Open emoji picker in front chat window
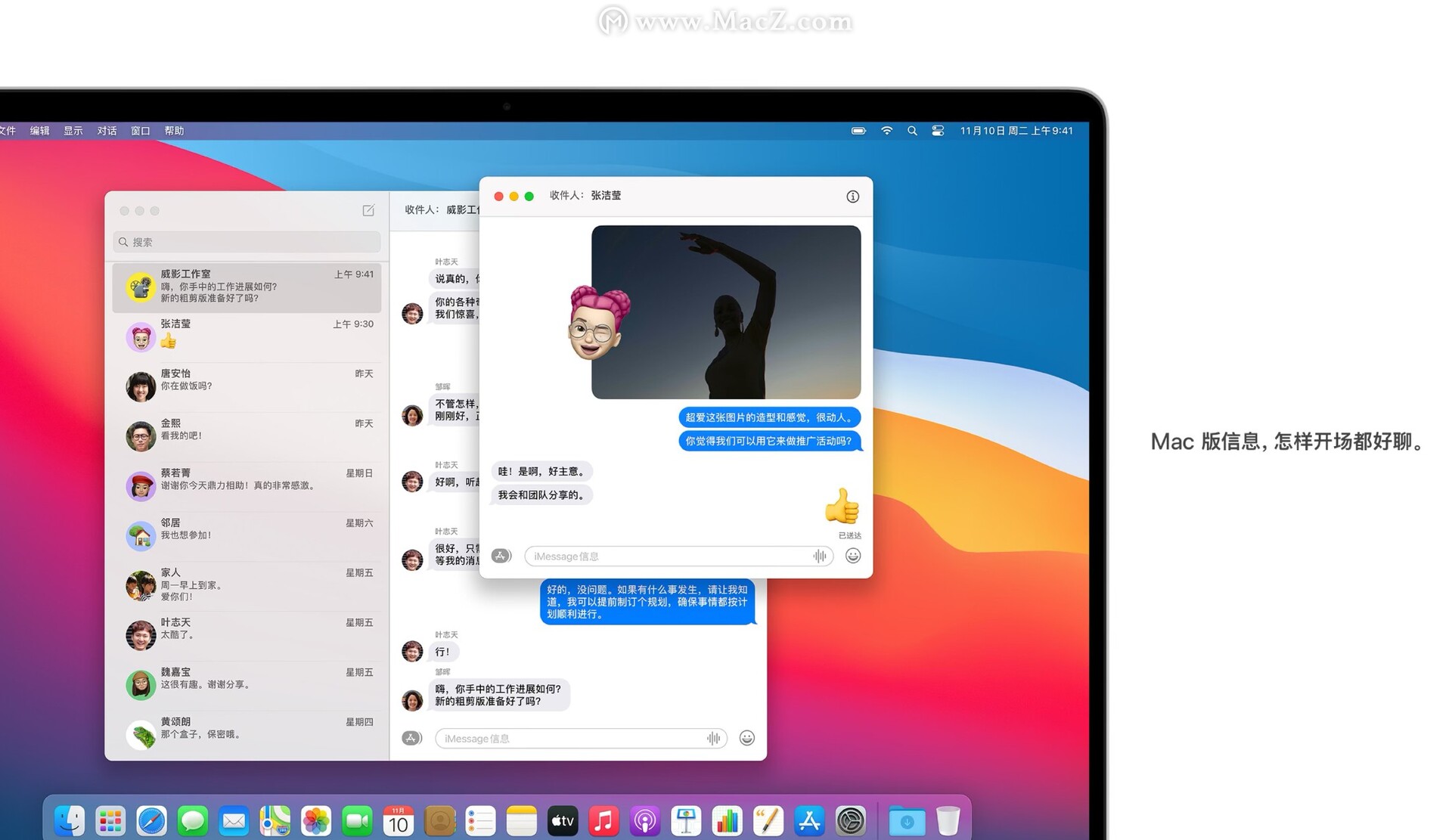Screen dimensions: 1452x840 click(x=852, y=556)
